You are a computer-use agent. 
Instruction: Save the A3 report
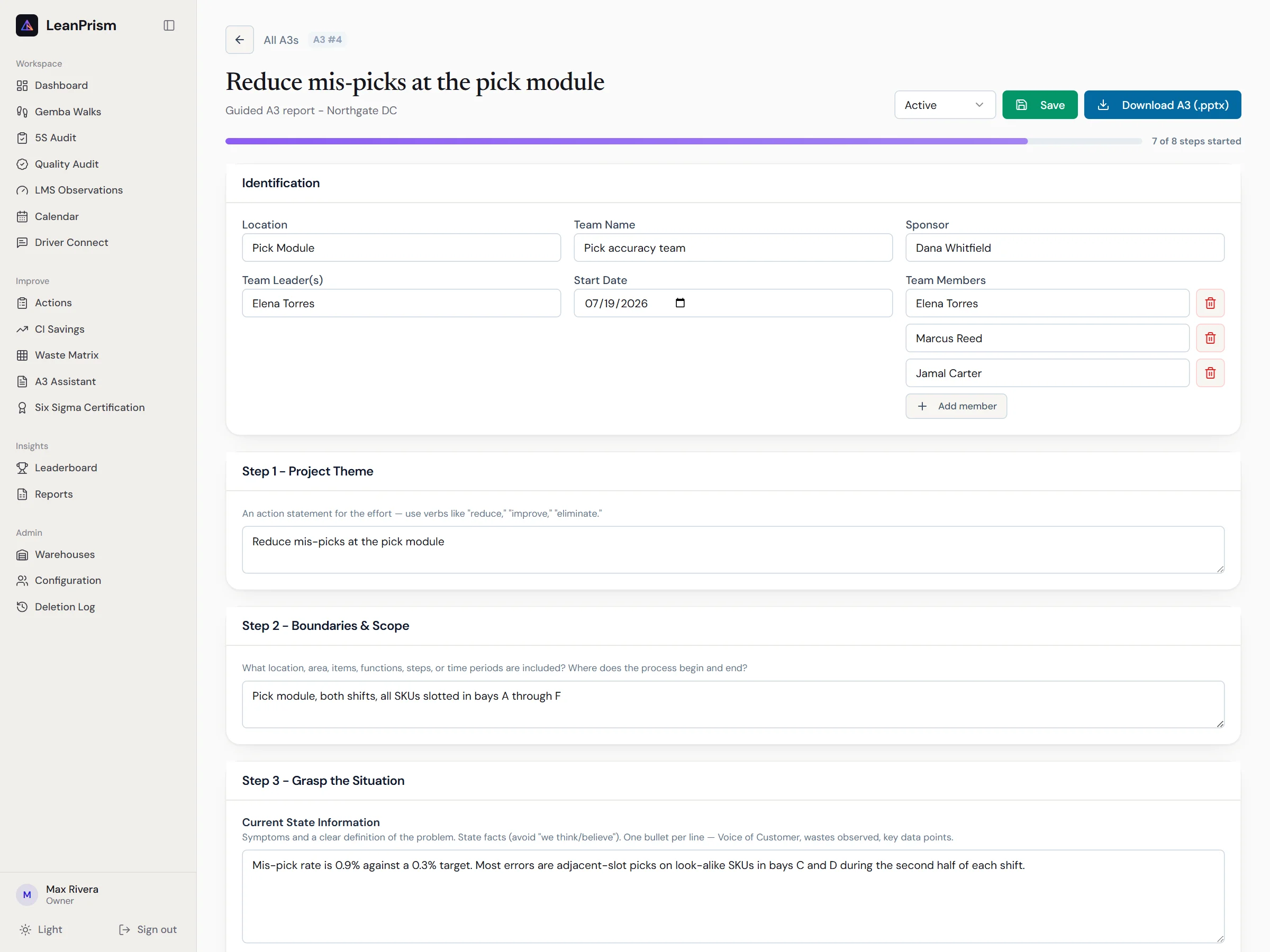[x=1040, y=105]
